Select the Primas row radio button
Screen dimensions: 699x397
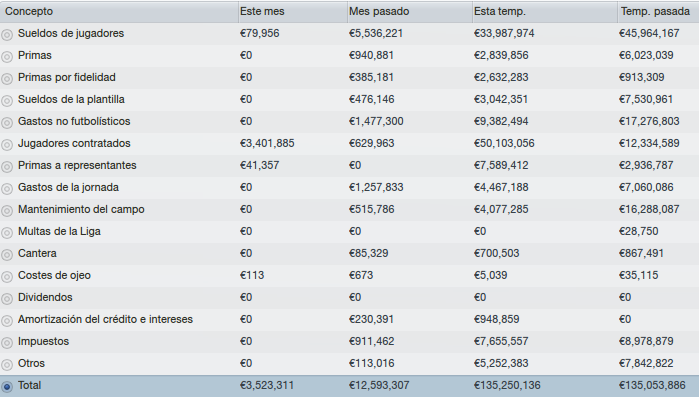click(7, 57)
